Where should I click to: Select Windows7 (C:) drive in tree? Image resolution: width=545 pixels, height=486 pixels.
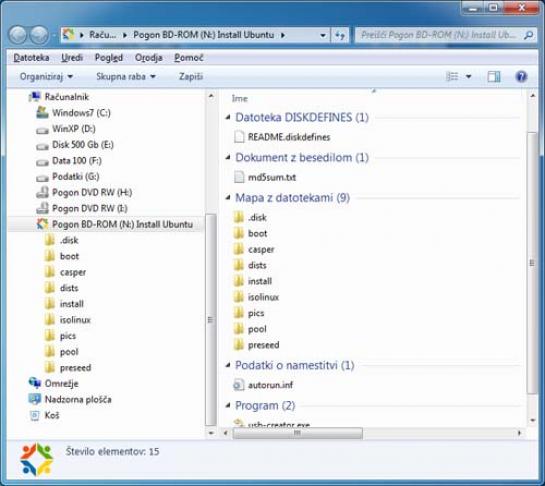pyautogui.click(x=74, y=113)
